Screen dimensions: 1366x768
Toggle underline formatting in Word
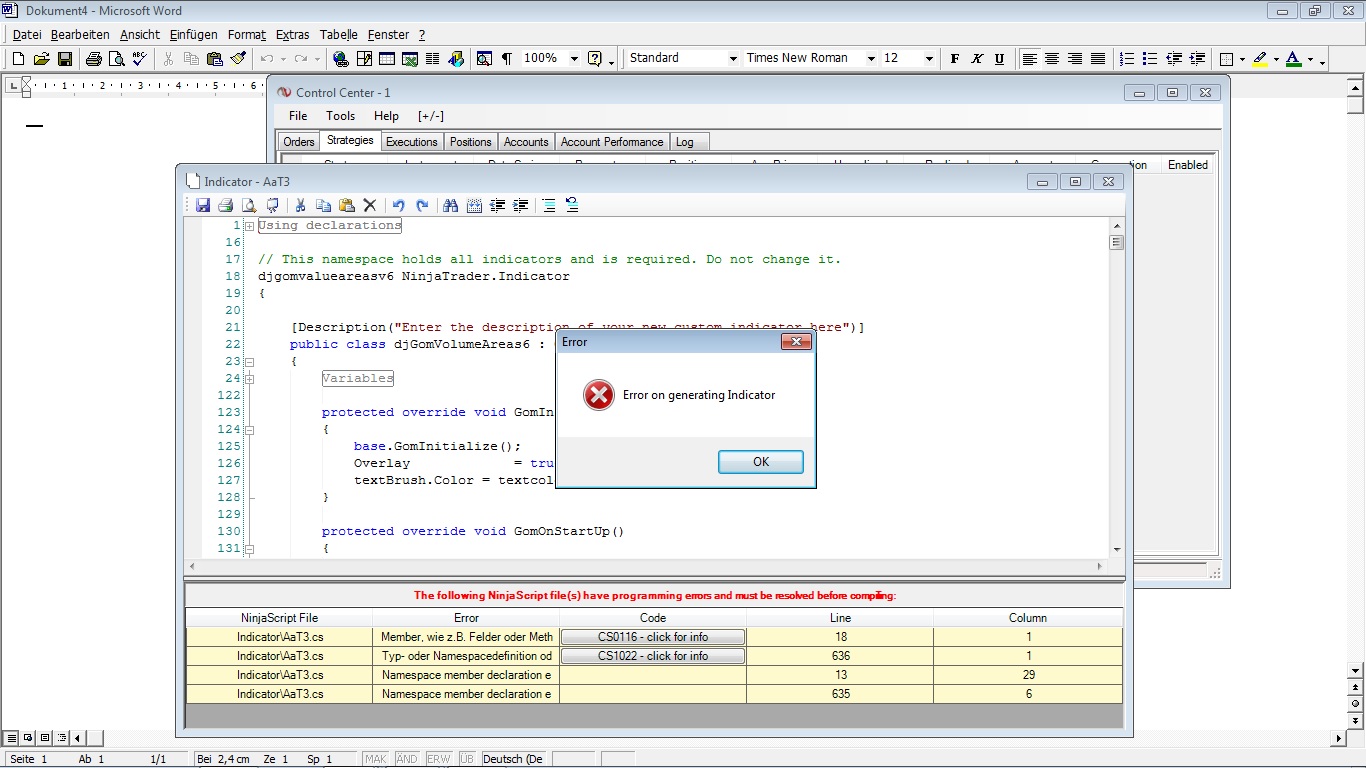pos(999,59)
